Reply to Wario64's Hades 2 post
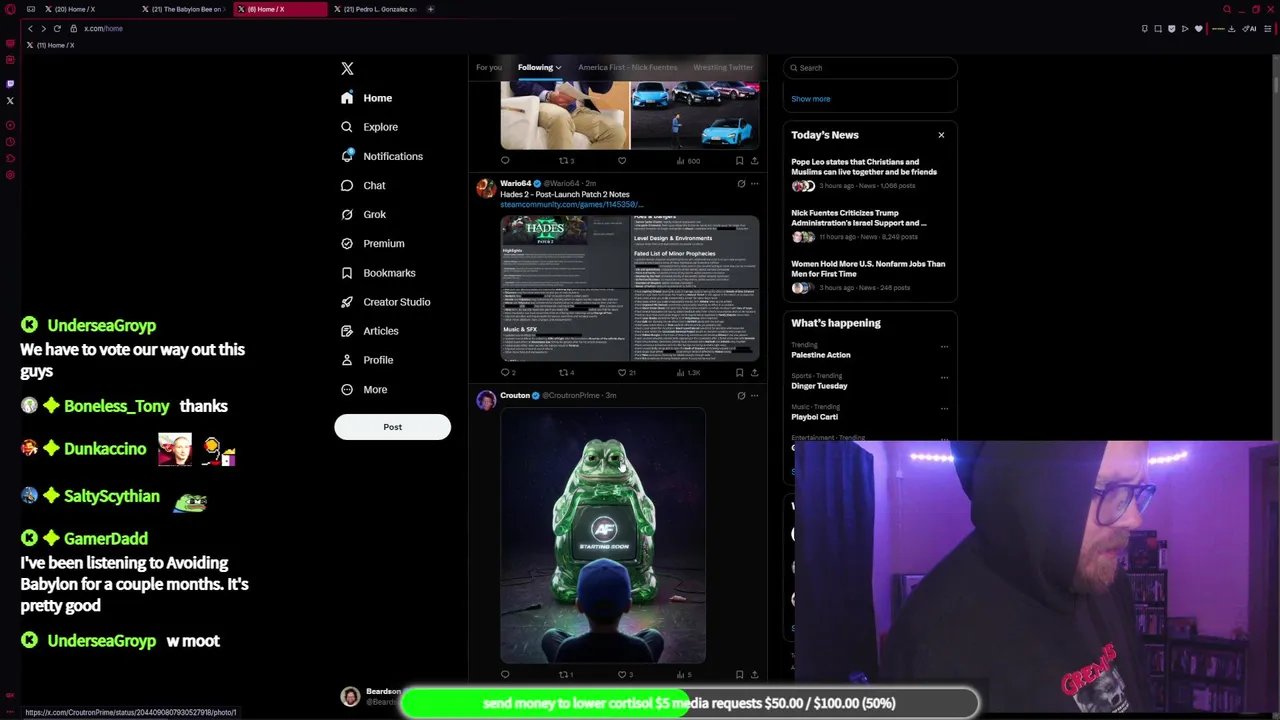The width and height of the screenshot is (1280, 720). (506, 372)
